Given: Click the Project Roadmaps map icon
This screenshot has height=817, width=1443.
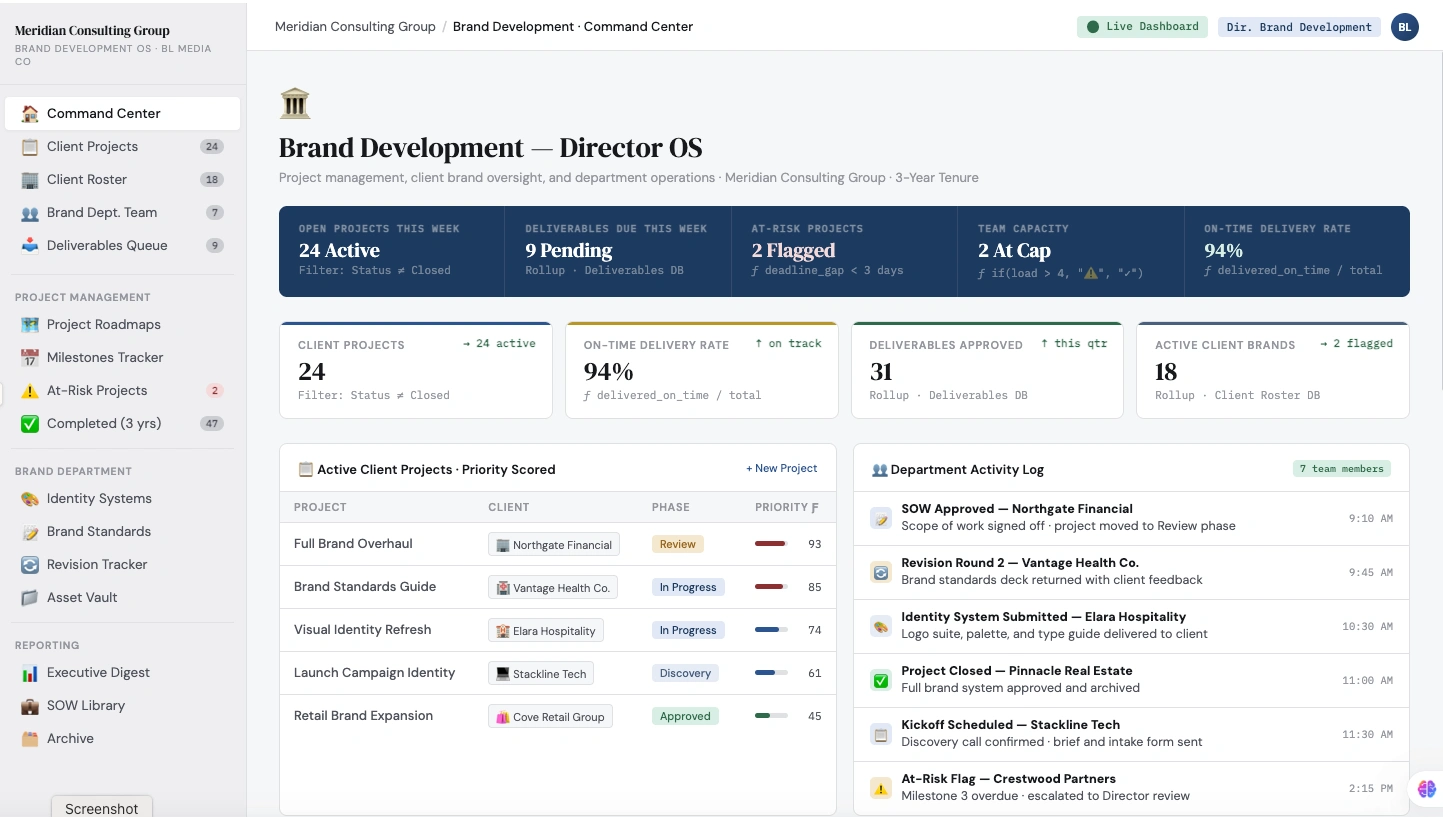Looking at the screenshot, I should (30, 325).
